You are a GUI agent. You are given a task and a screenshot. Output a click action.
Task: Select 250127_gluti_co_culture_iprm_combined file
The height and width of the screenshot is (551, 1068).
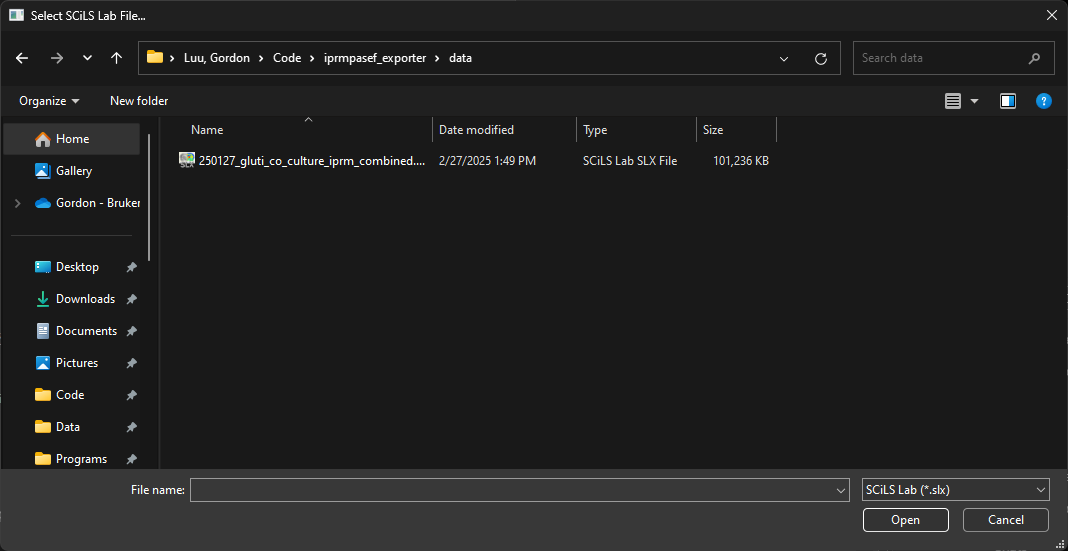(x=313, y=161)
